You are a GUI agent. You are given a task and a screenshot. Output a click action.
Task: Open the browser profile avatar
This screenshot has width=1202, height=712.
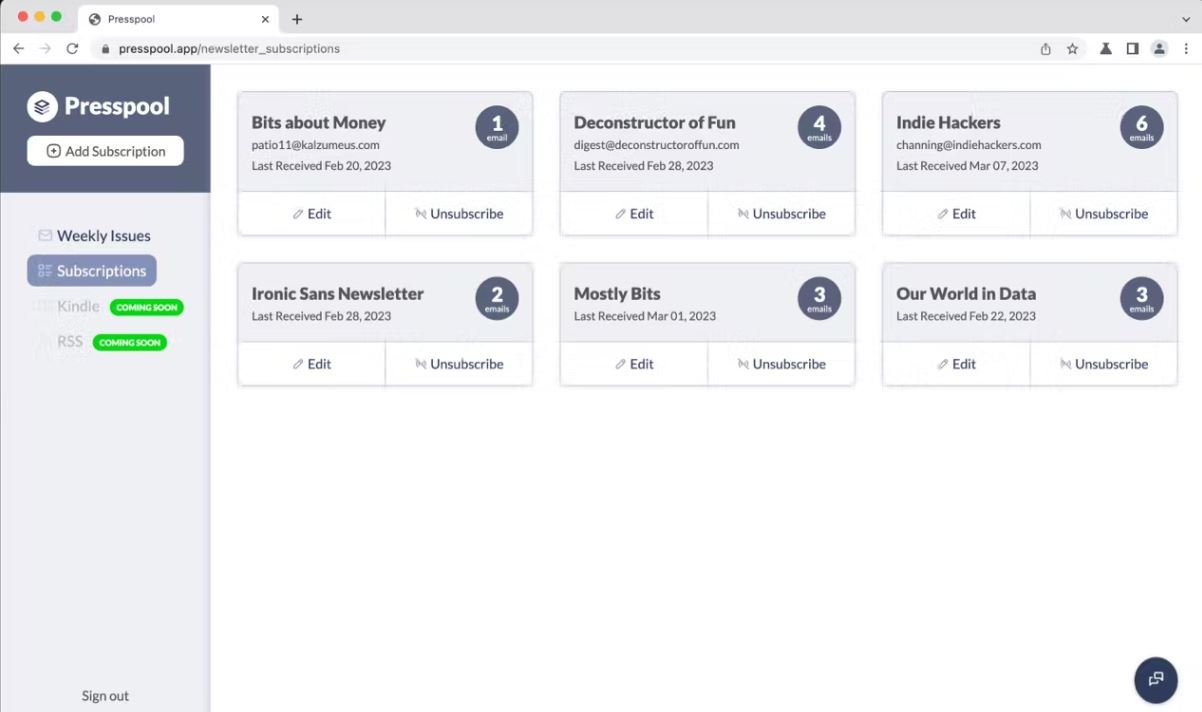point(1159,48)
